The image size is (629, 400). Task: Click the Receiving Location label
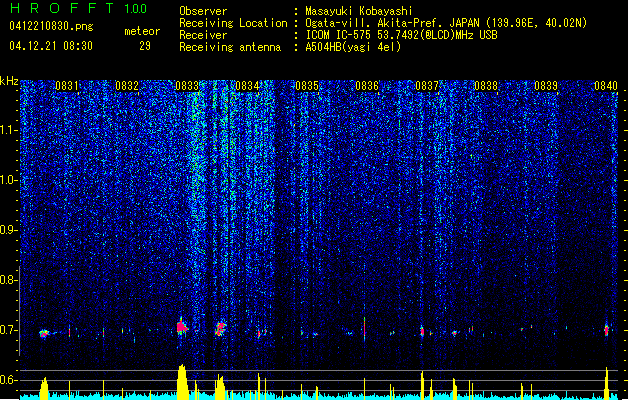pos(233,23)
